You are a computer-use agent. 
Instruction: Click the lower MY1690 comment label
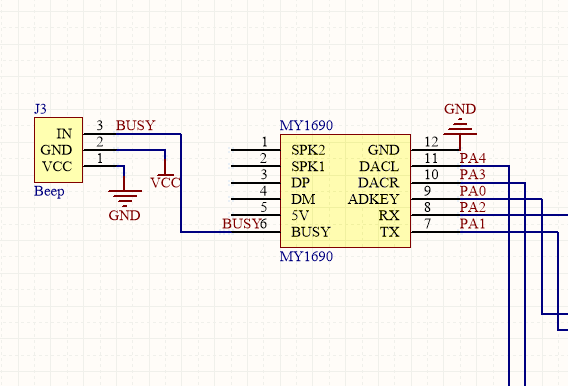pyautogui.click(x=306, y=256)
